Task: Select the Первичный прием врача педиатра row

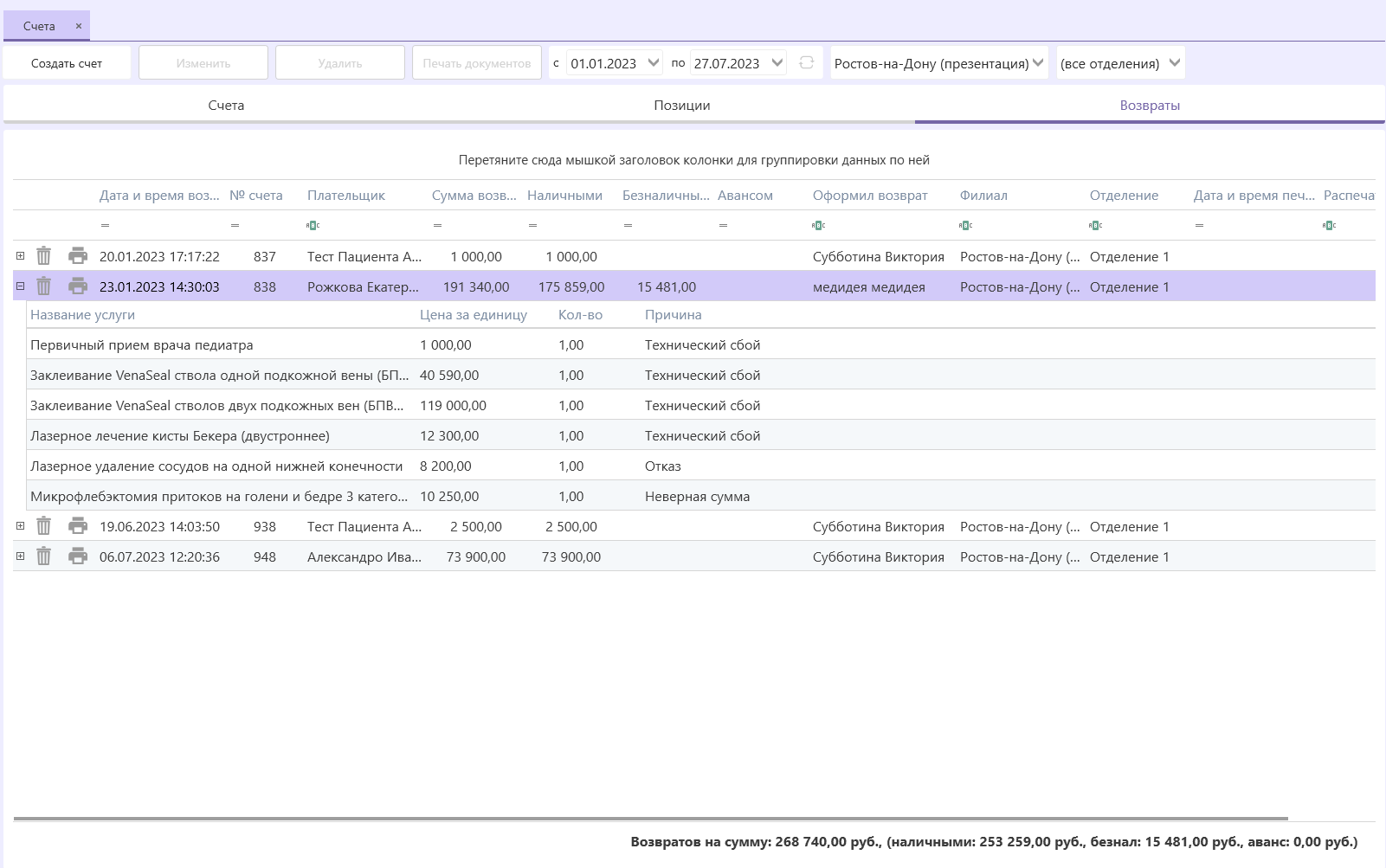Action: pyautogui.click(x=701, y=344)
